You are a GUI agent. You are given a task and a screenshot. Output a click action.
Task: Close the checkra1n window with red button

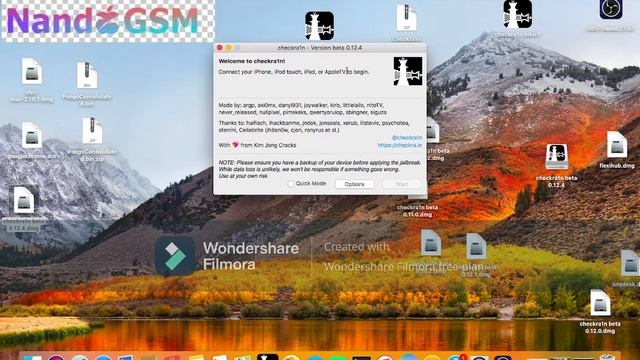[220, 48]
